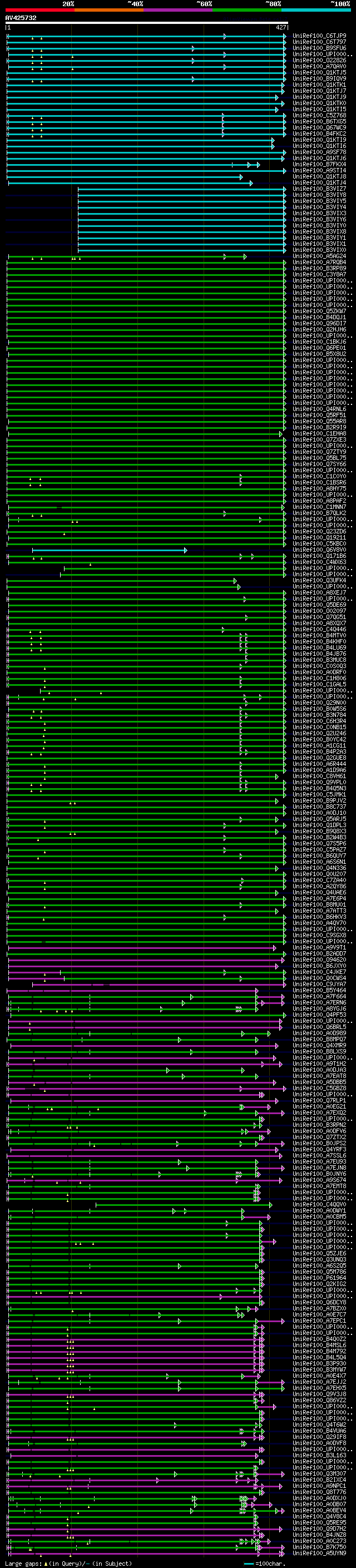Click the UniRef100_A7ATT3 label
Viewport: 356px width, 1568px height.
[x=319, y=911]
